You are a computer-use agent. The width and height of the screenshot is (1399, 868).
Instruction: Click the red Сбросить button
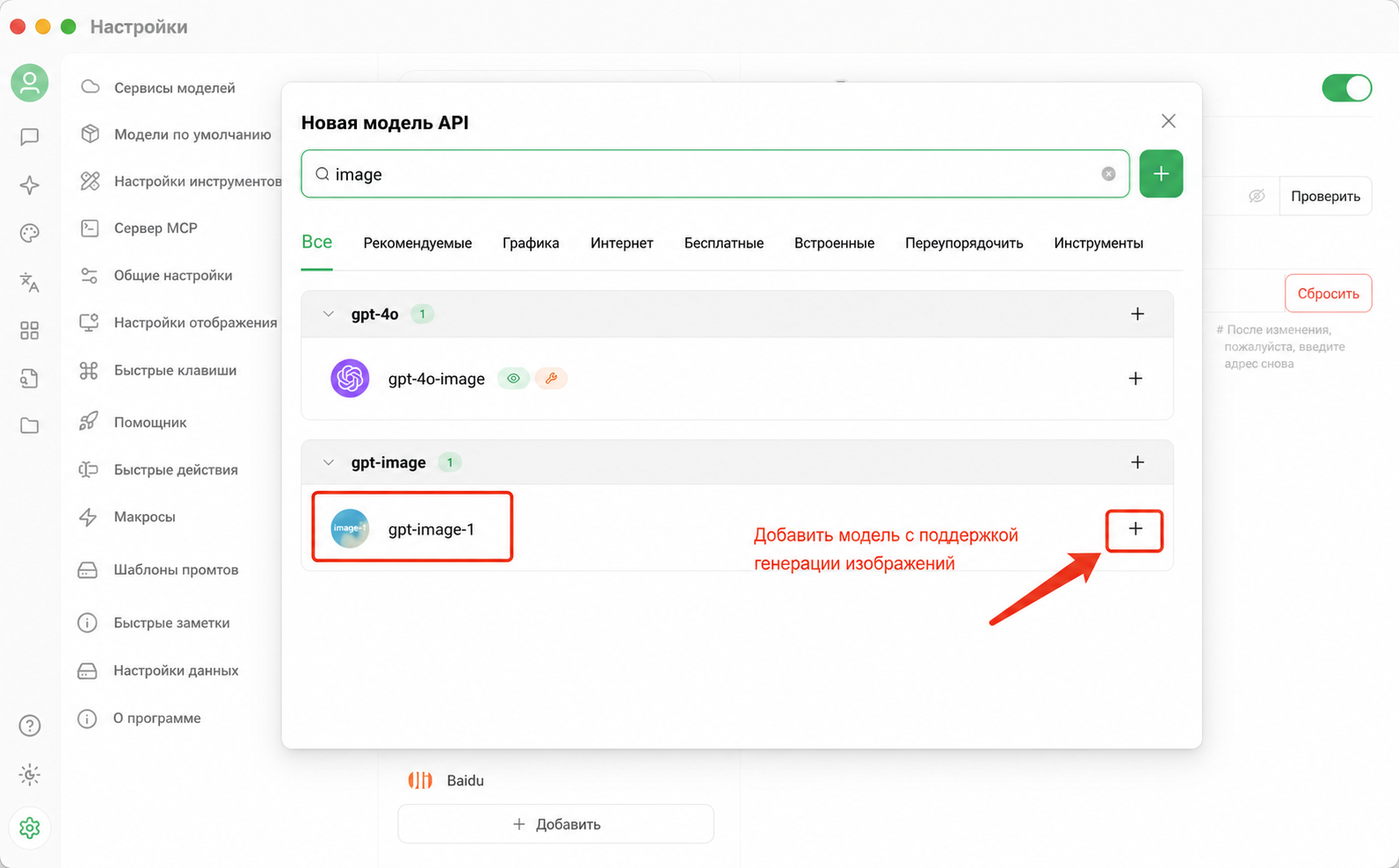point(1328,293)
